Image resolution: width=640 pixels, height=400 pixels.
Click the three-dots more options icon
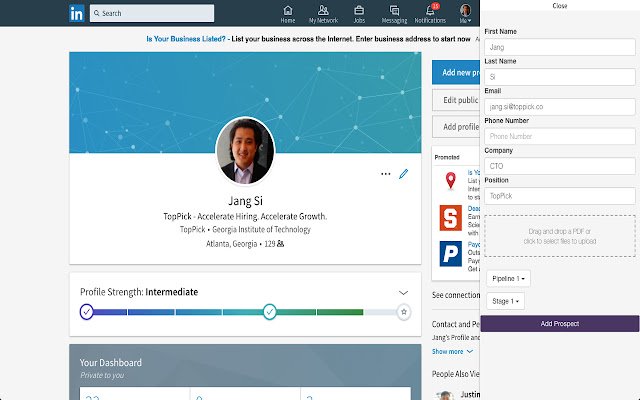tap(385, 174)
